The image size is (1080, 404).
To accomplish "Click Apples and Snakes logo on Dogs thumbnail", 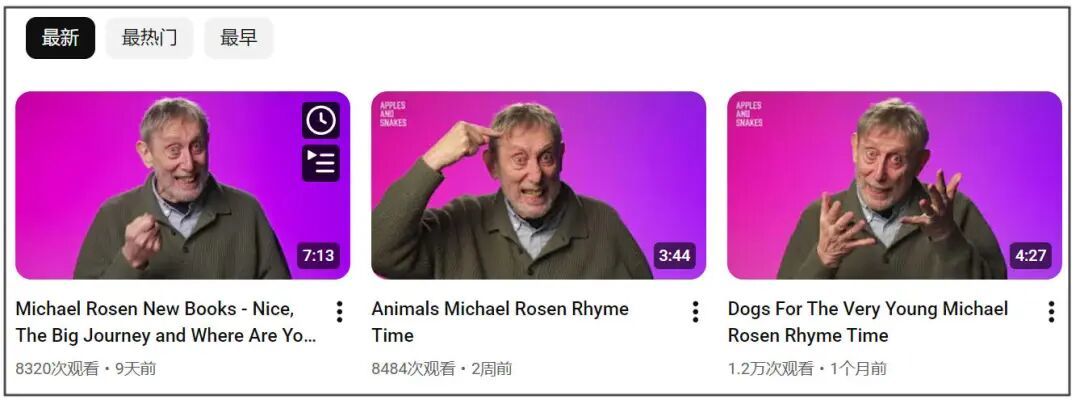I will [749, 114].
